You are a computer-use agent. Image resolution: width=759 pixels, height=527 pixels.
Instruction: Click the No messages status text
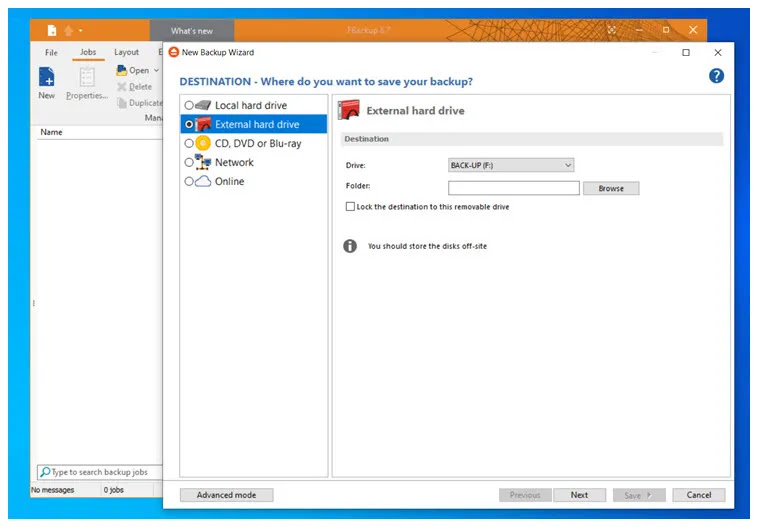pos(53,490)
